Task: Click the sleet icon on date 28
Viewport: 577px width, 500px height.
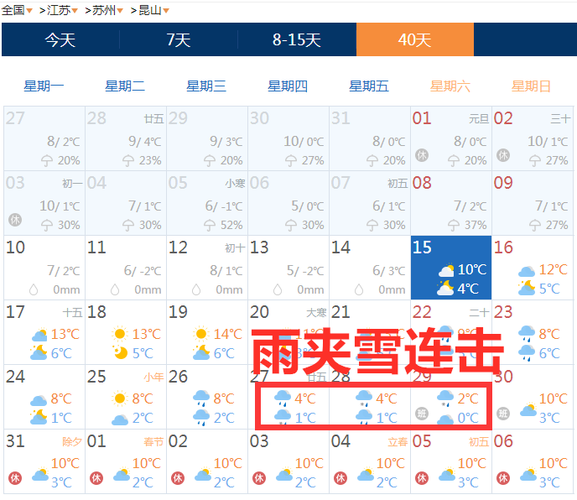Action: pyautogui.click(x=364, y=398)
